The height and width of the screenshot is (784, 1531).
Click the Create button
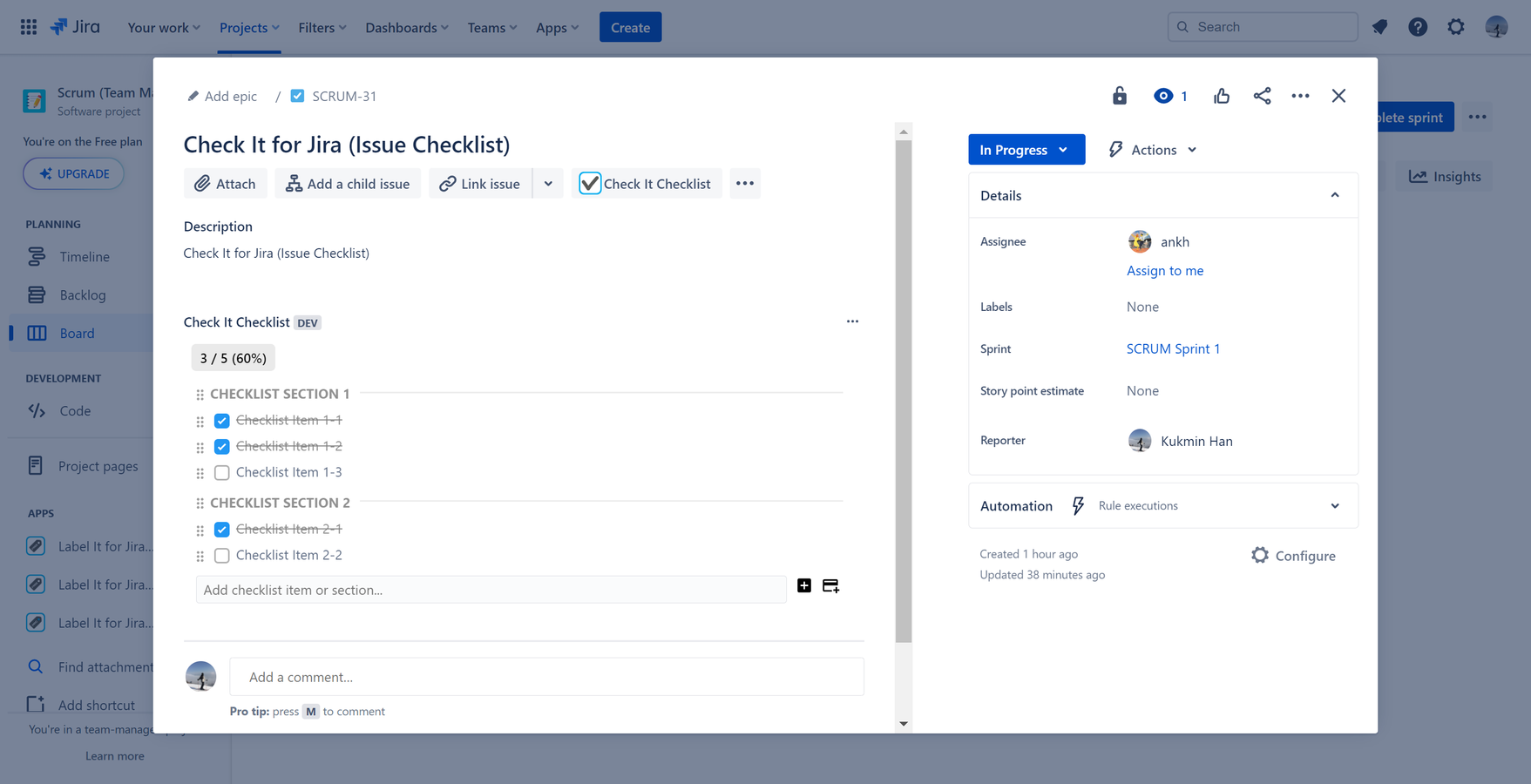630,27
